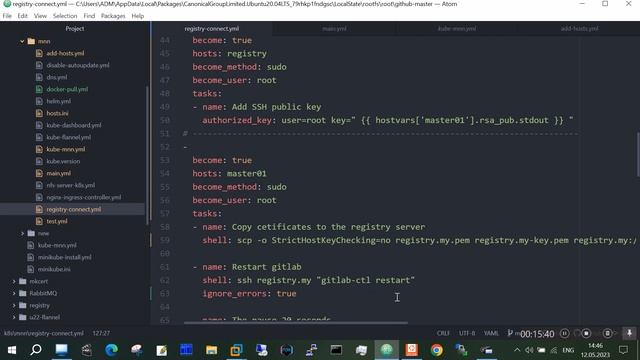The height and width of the screenshot is (360, 640).
Task: Click the RabbitMQ folder icon
Action: pos(23,293)
